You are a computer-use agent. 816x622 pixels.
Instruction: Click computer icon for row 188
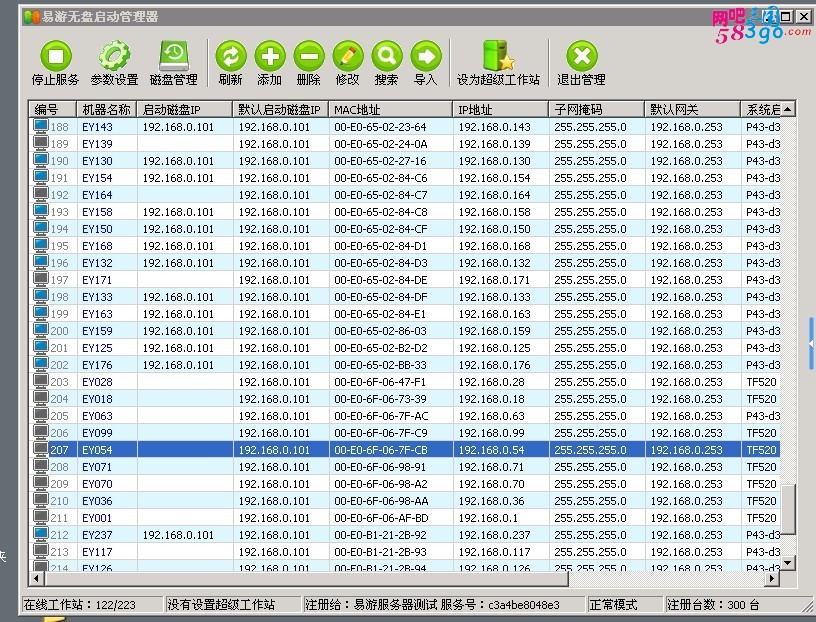pyautogui.click(x=41, y=126)
